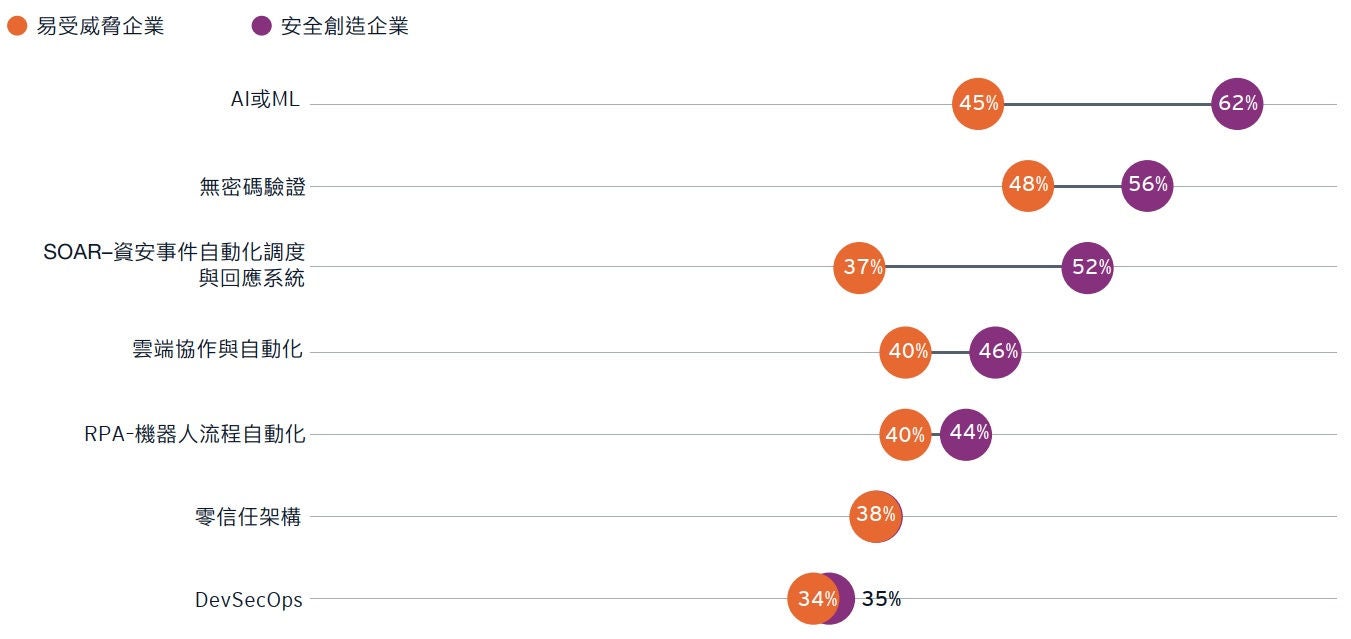Click the purple 安全創造企業 legend dot
Viewport: 1351px width, 639px height.
tap(262, 27)
